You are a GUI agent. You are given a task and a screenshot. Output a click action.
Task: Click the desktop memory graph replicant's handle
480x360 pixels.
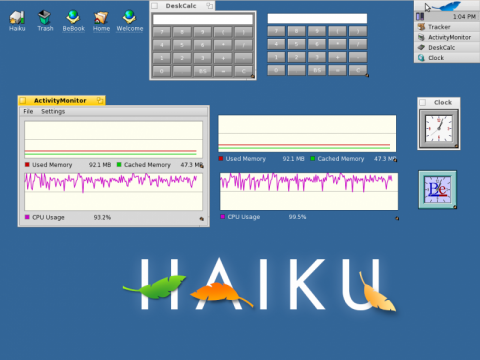click(x=395, y=160)
